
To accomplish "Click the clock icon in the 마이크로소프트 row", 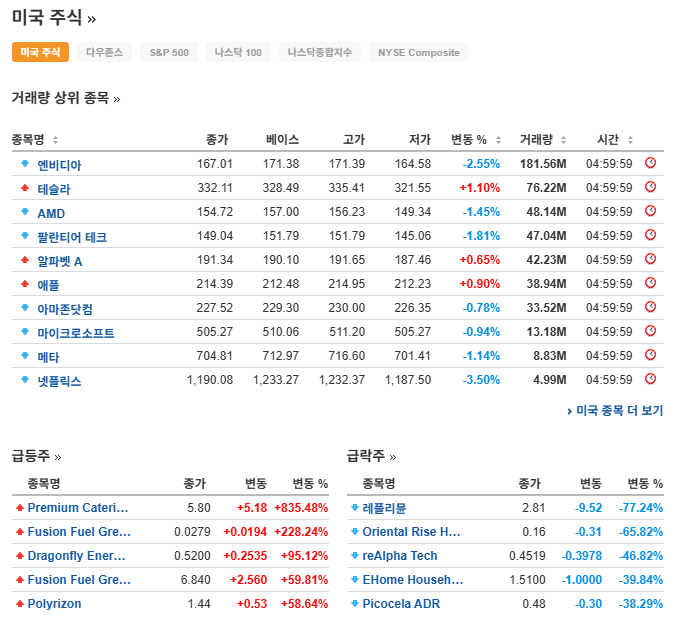I will [650, 331].
